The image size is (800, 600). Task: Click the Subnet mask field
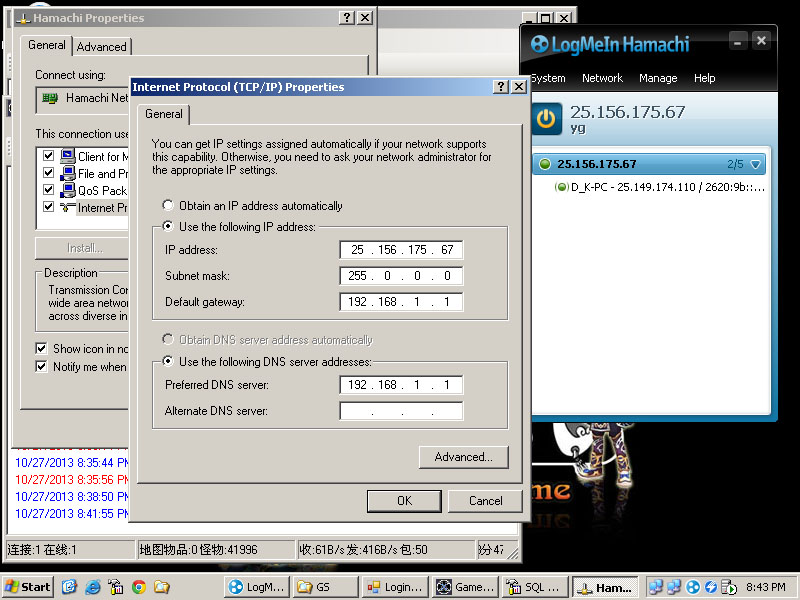click(x=402, y=276)
